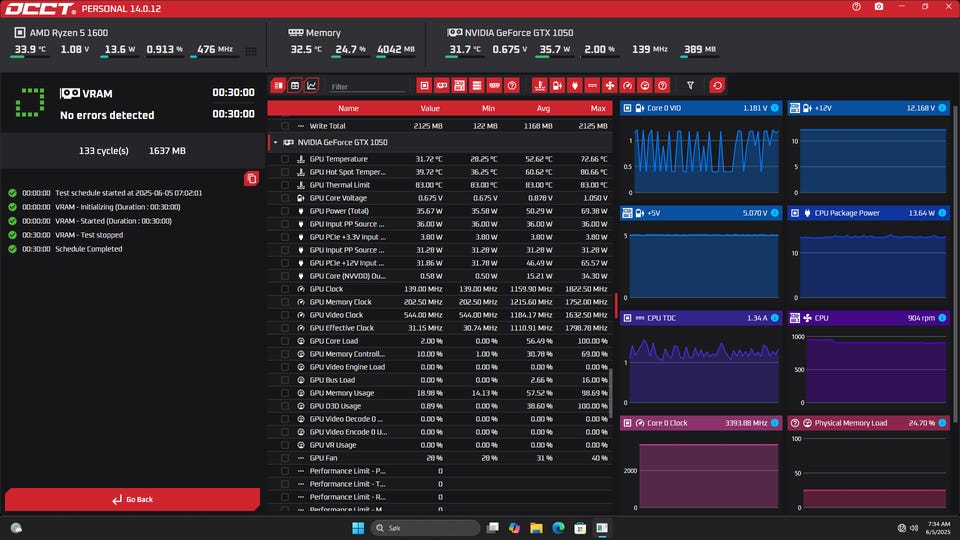Sort table by Avg column
This screenshot has width=960, height=540.
coord(543,108)
